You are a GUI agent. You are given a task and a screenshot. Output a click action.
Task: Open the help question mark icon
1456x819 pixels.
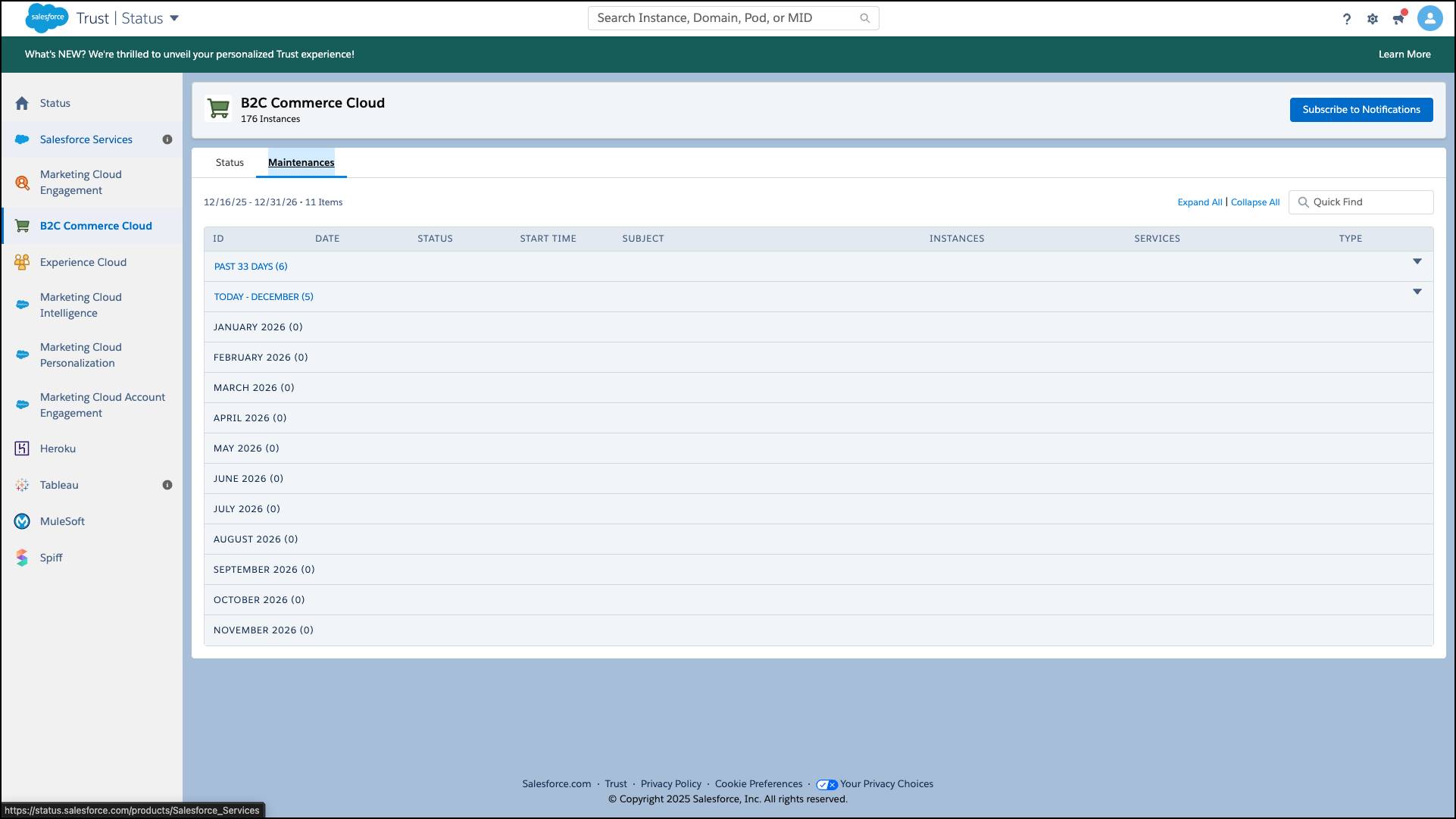(1346, 19)
